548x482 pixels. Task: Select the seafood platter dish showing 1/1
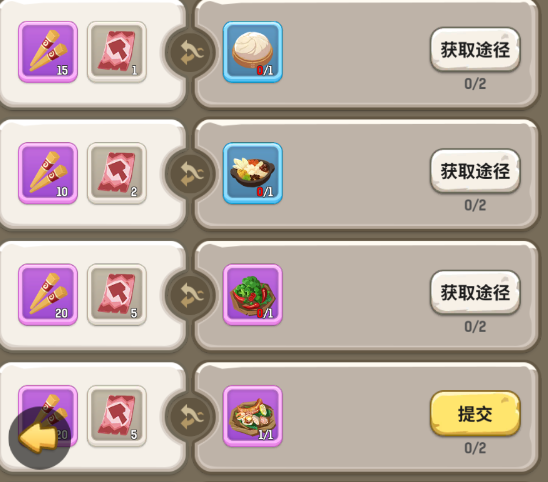coord(253,416)
